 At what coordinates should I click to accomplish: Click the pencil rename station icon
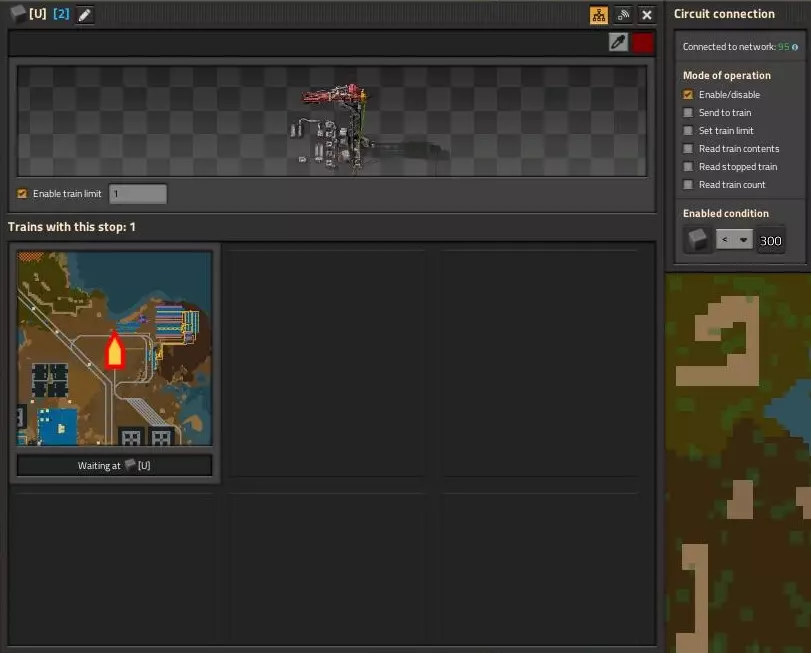click(85, 14)
